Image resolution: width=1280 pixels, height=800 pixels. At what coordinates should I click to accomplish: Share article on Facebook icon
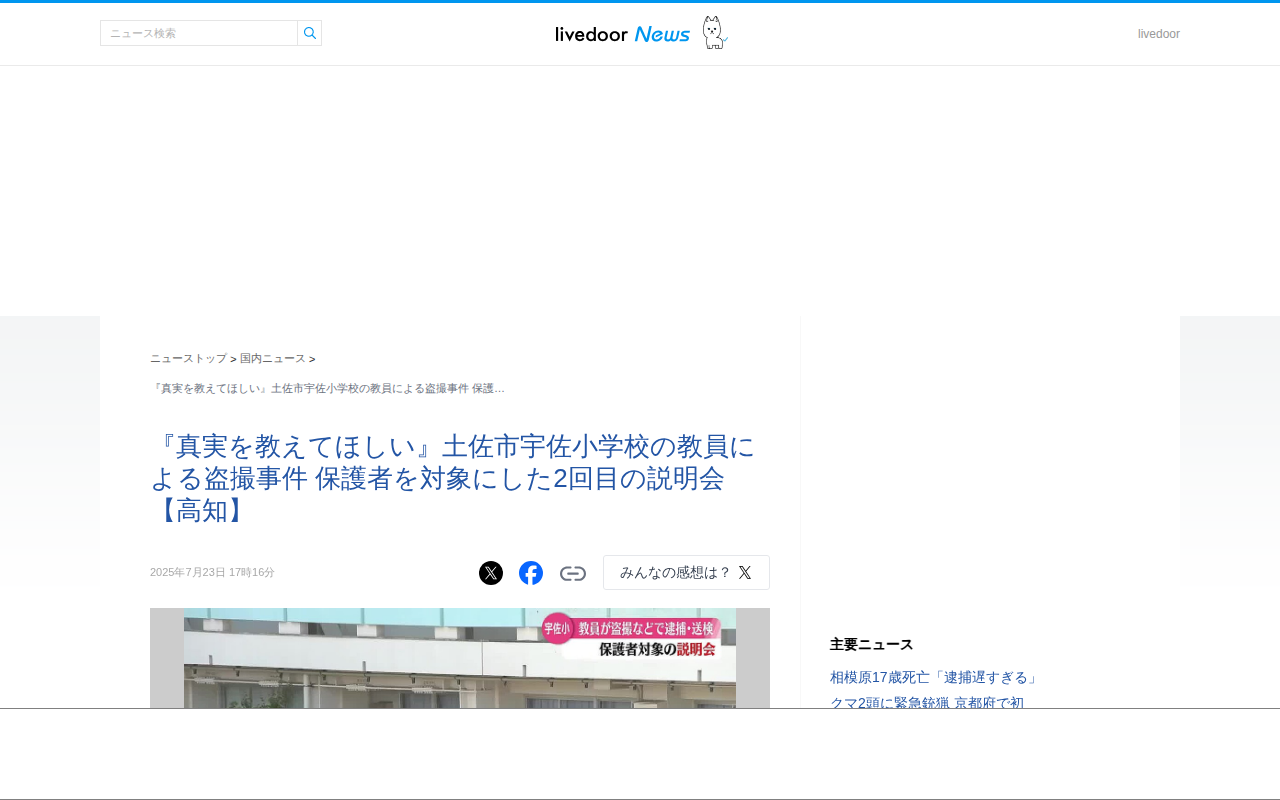[x=531, y=573]
